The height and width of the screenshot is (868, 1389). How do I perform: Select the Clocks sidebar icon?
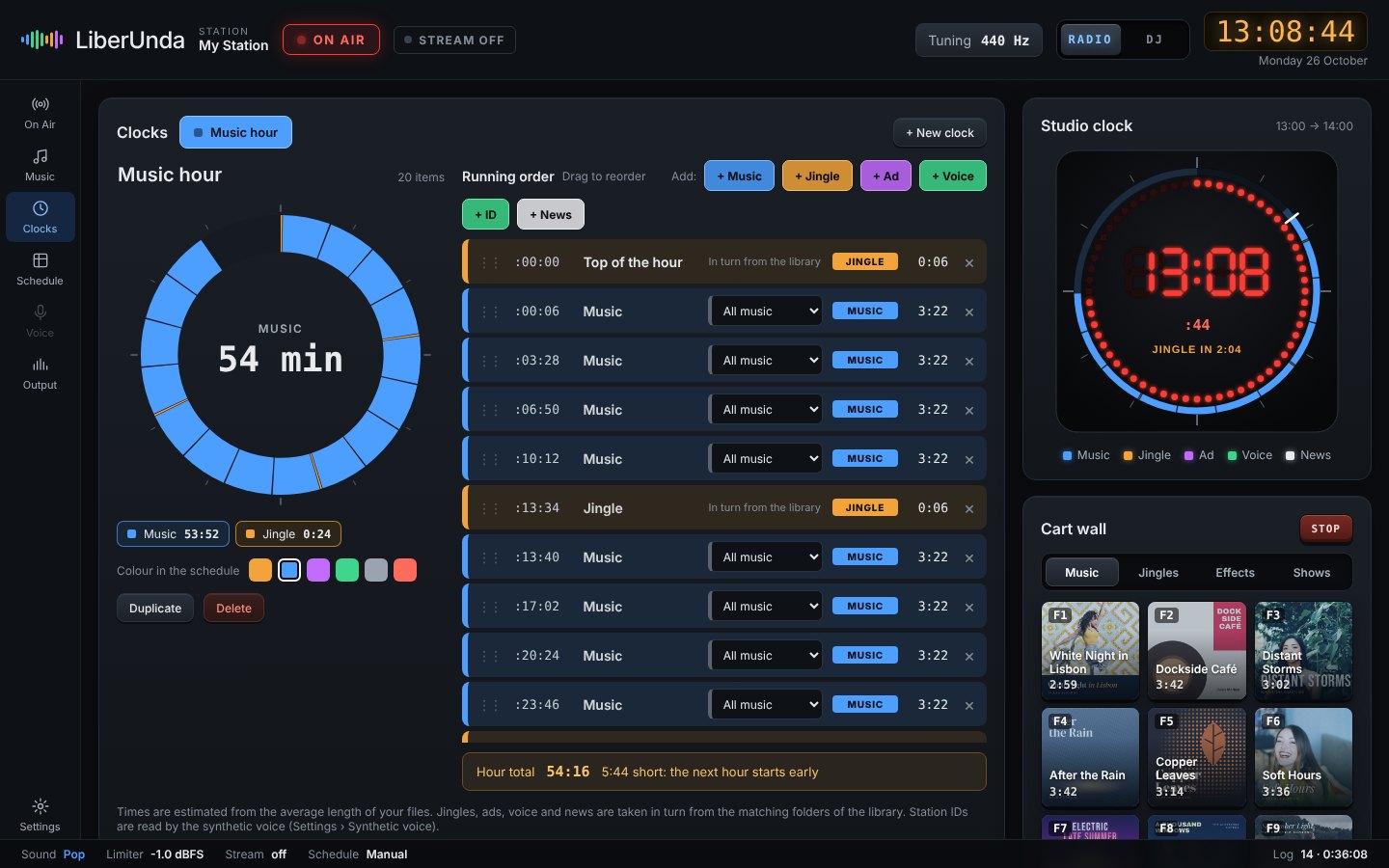tap(40, 217)
